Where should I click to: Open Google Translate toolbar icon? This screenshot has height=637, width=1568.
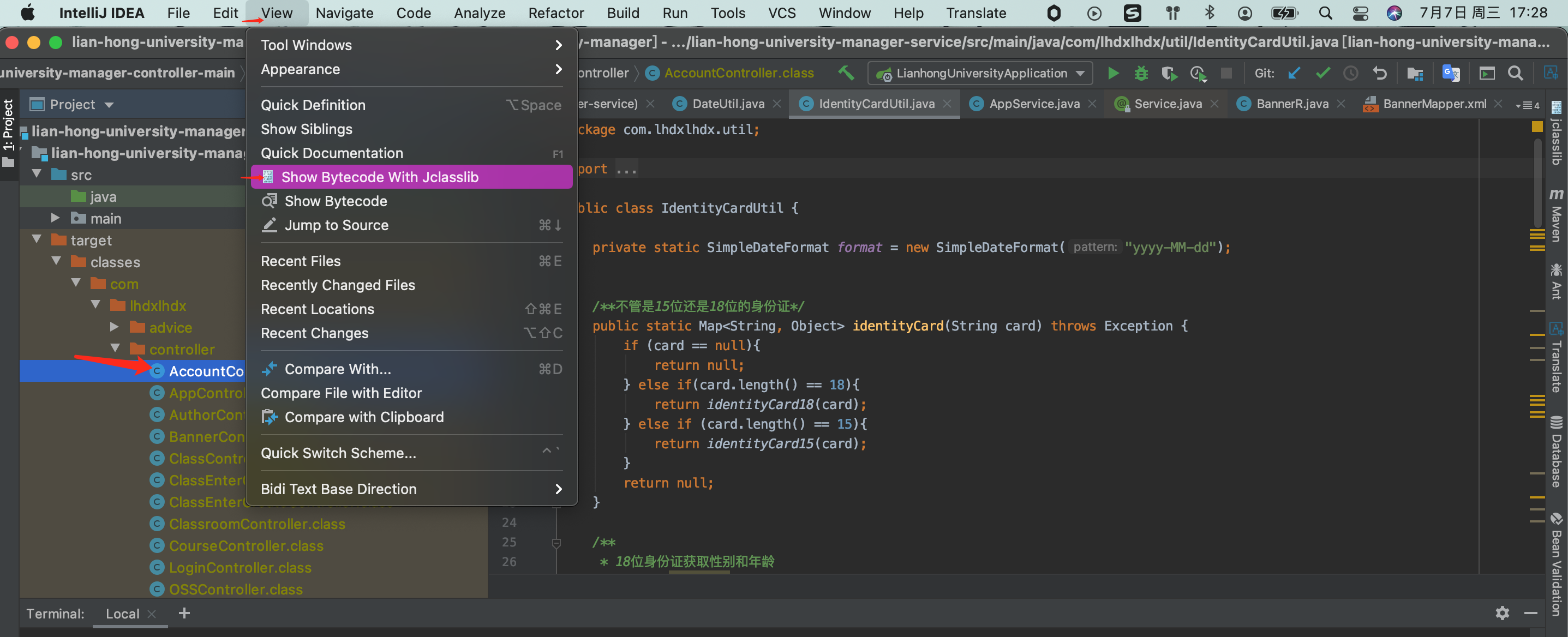coord(1451,73)
